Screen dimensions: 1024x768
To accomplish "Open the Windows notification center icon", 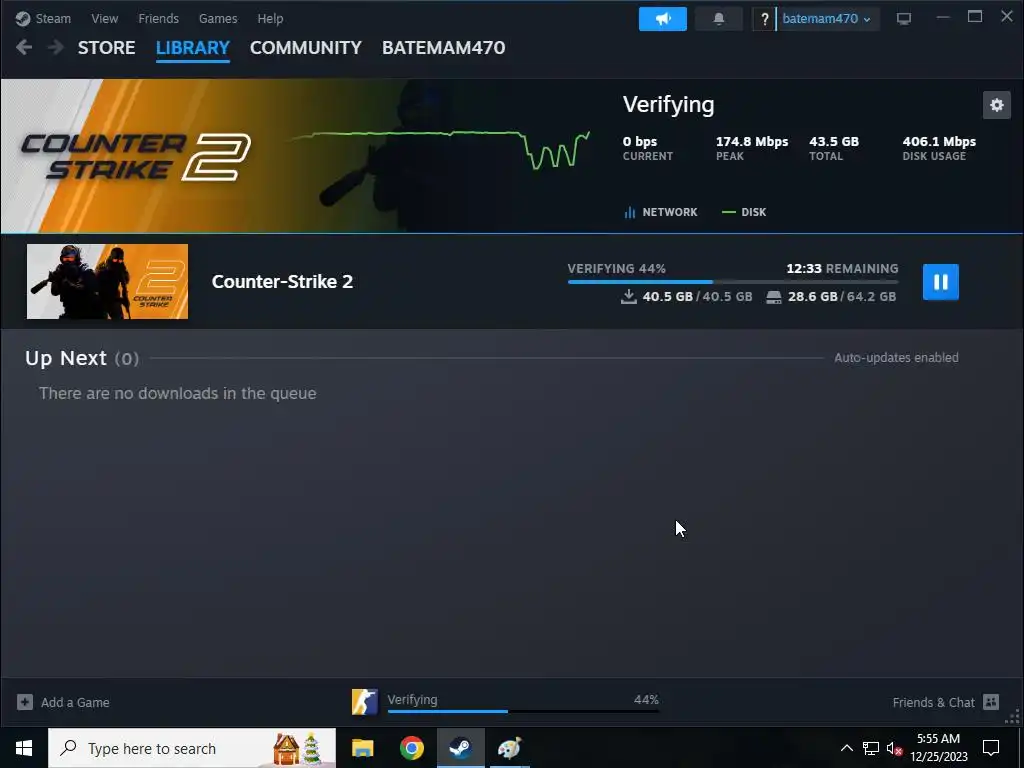I will coord(991,748).
